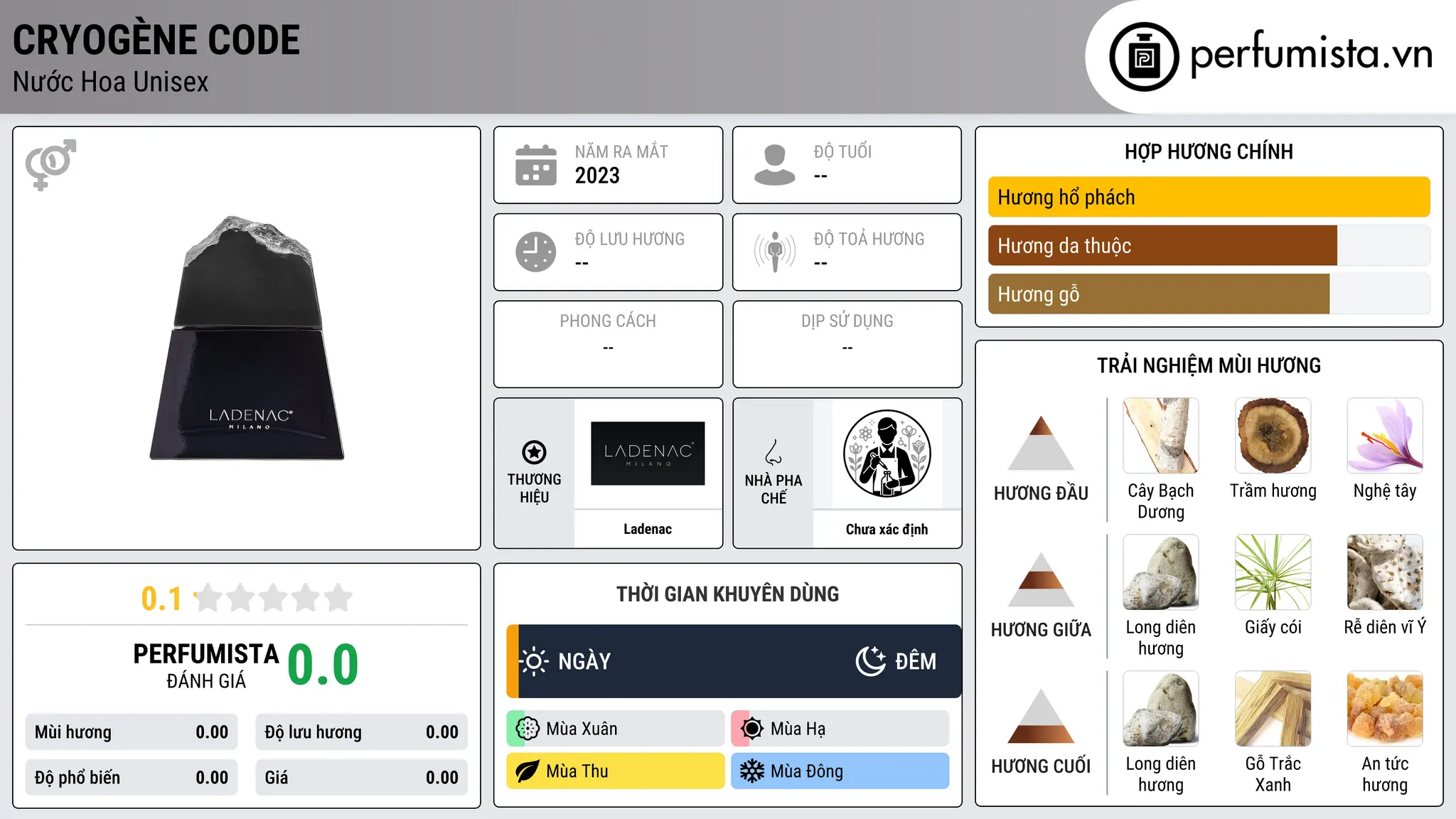The height and width of the screenshot is (819, 1456).
Task: Click the Thời gian khuyên dùng heading
Action: pos(727,594)
